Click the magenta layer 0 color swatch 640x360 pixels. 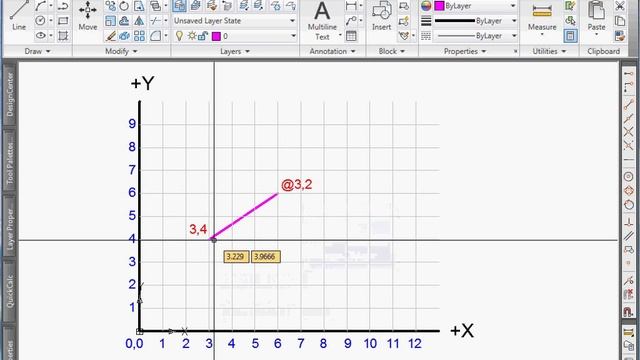pos(216,36)
